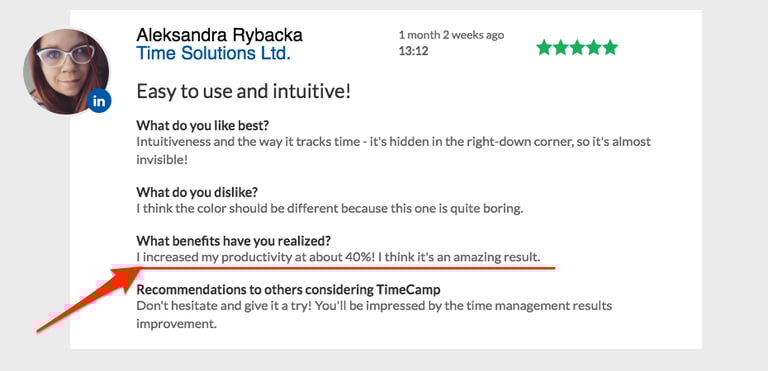Click the third green rating star
This screenshot has height=371, width=768.
point(577,48)
